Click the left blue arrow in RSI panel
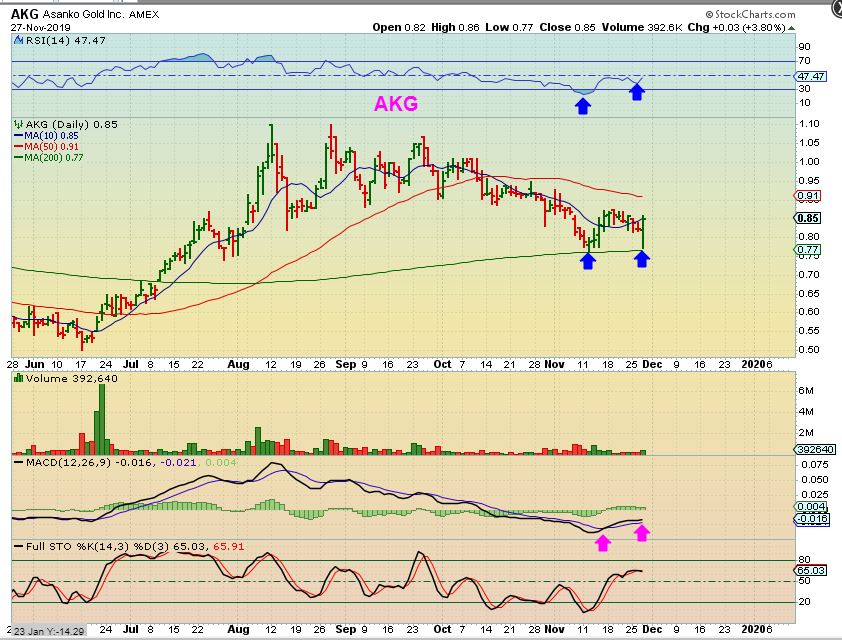 coord(582,104)
